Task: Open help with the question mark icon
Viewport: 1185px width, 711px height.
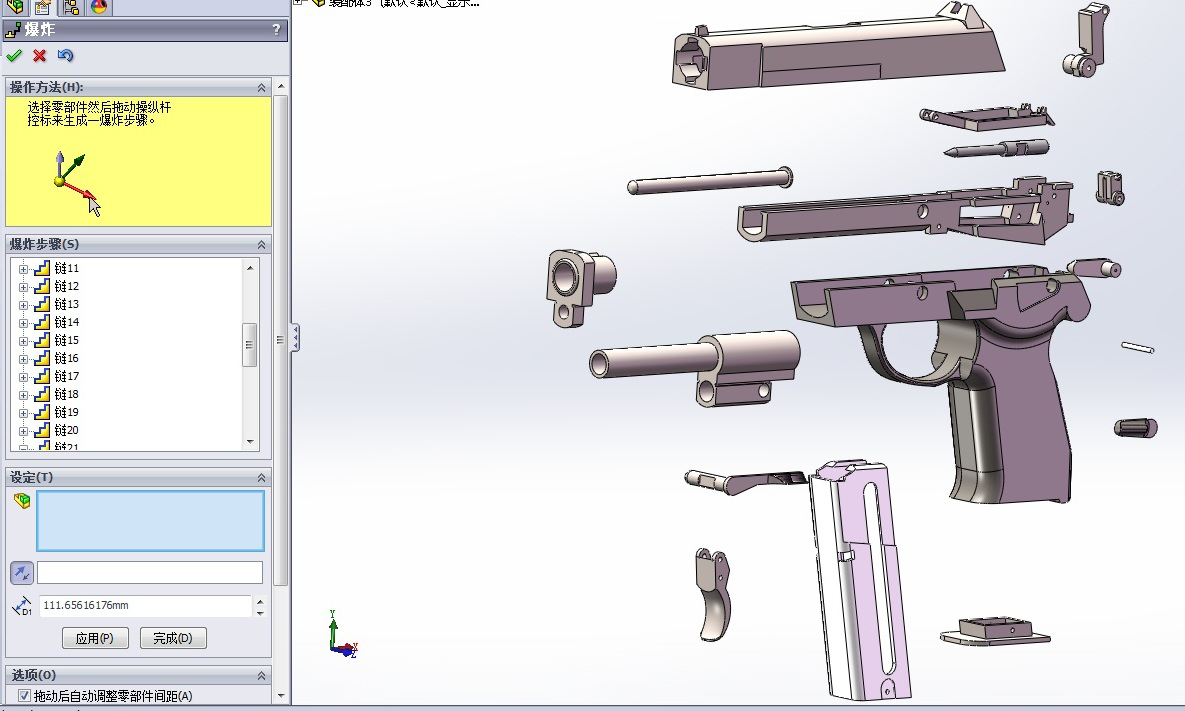Action: point(277,30)
